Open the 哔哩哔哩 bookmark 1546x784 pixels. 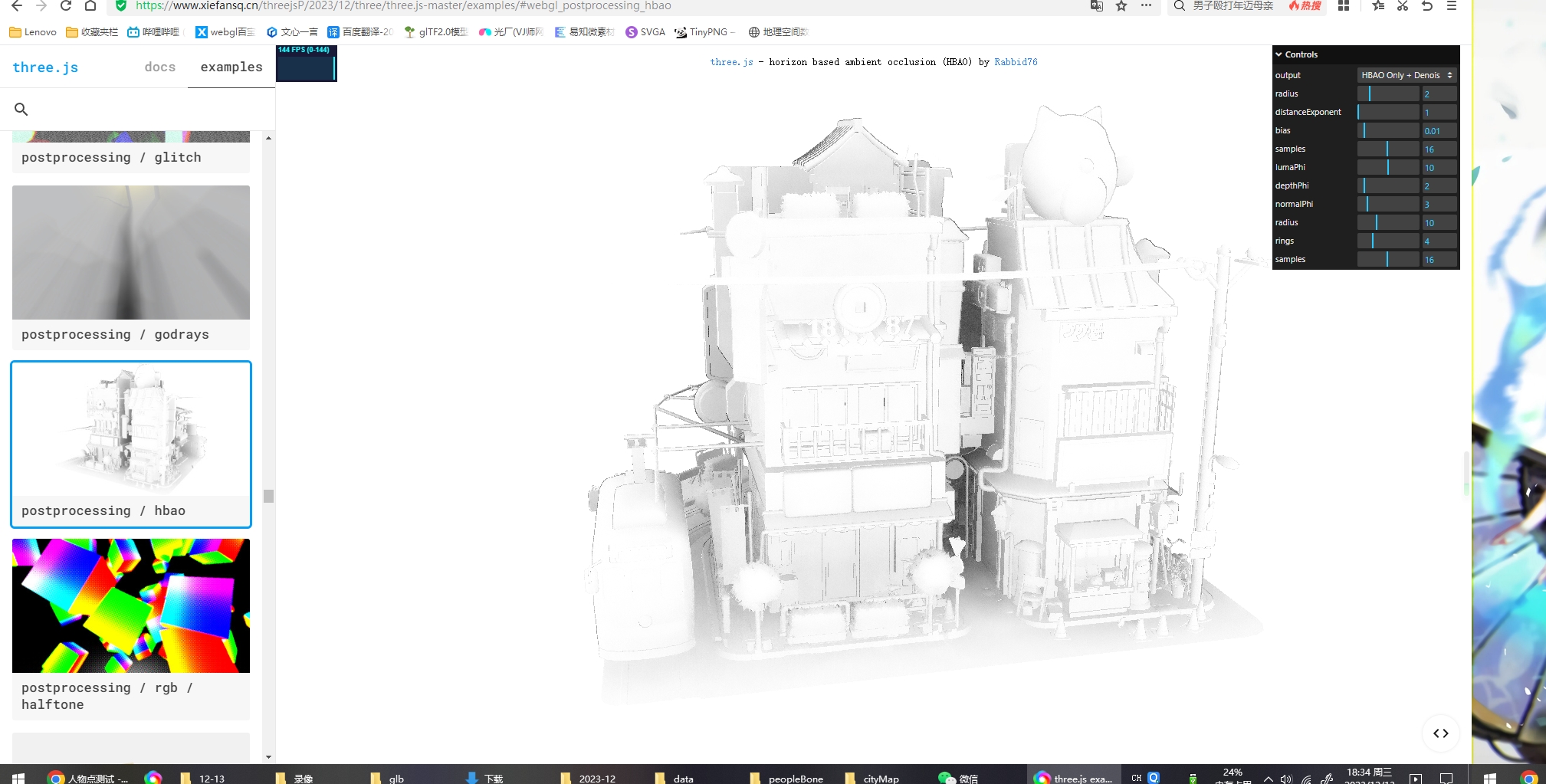click(x=154, y=32)
